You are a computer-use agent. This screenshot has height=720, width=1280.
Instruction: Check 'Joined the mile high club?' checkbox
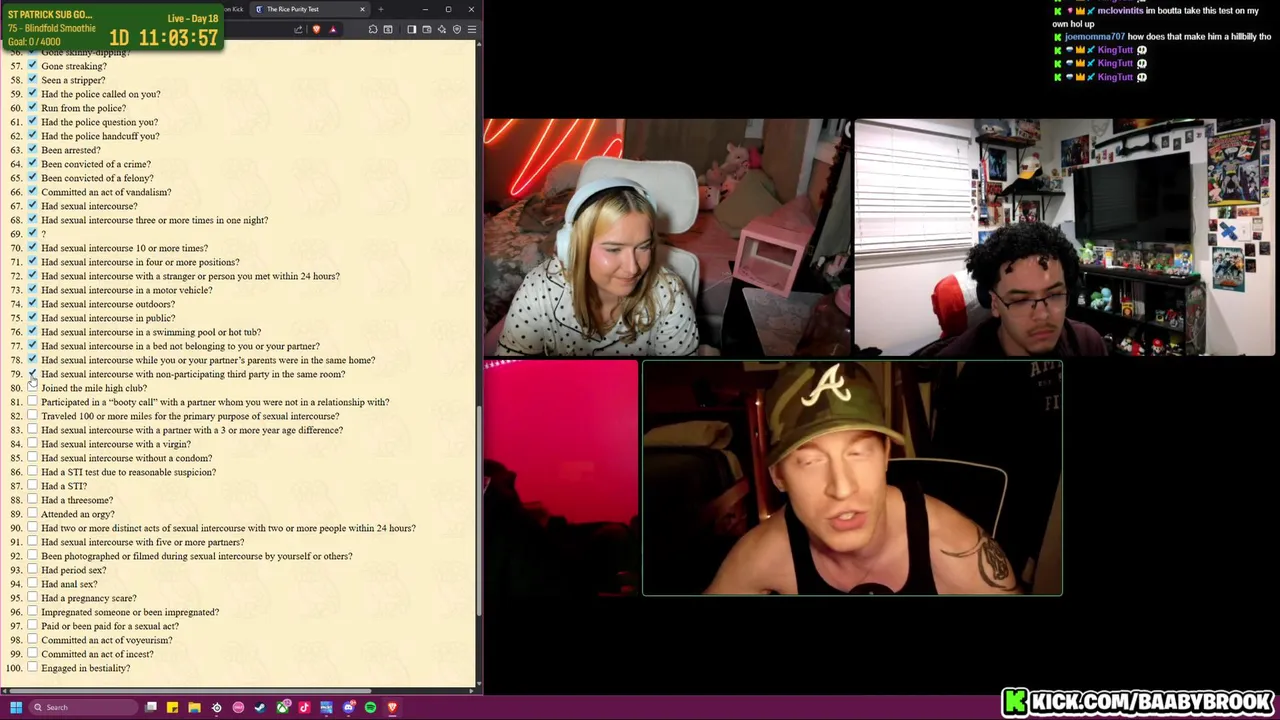point(32,387)
